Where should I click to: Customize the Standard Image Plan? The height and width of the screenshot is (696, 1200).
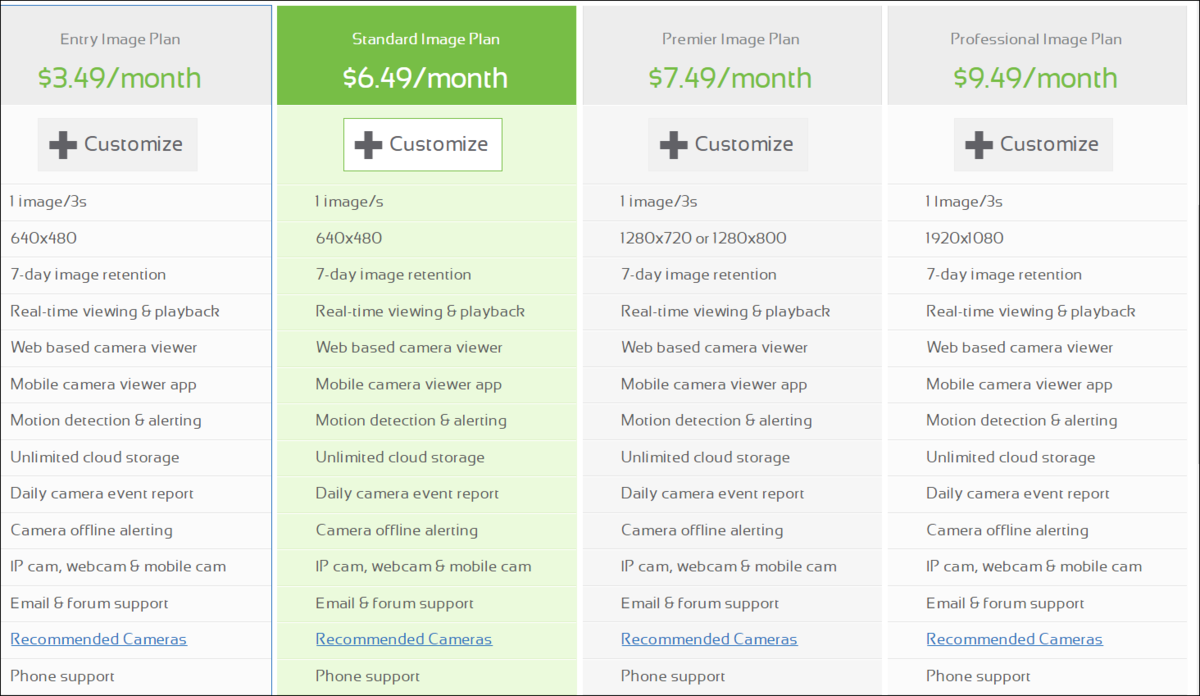point(423,145)
